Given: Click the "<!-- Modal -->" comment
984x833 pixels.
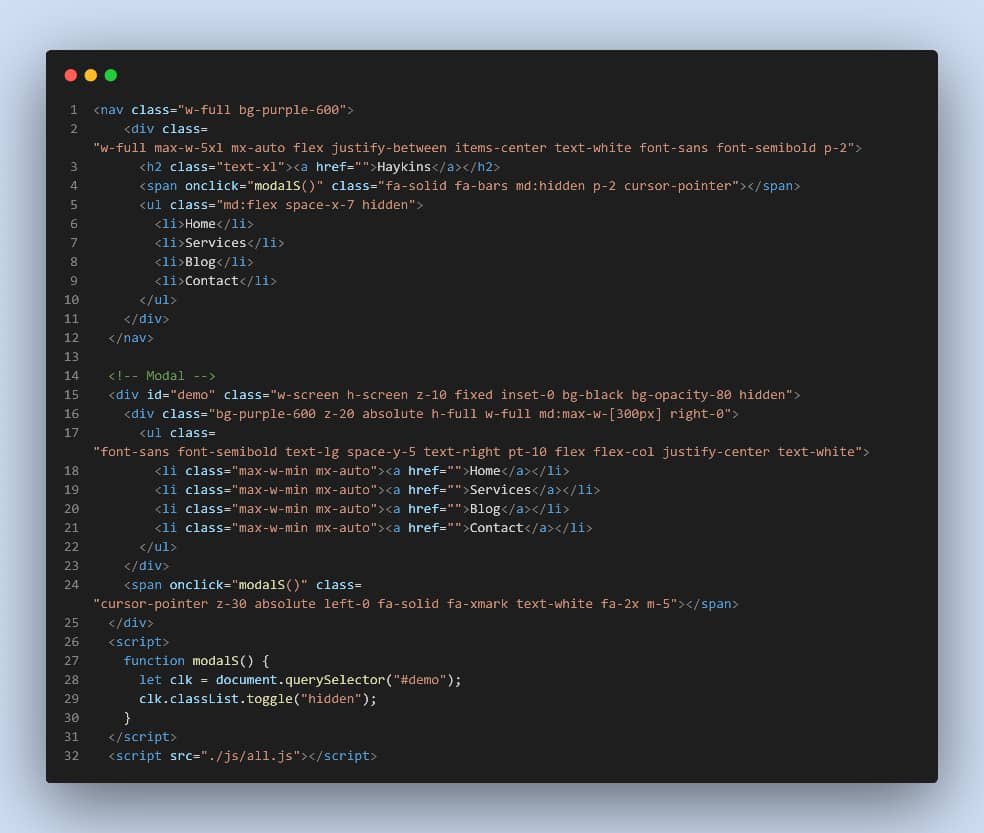Looking at the screenshot, I should pyautogui.click(x=162, y=376).
